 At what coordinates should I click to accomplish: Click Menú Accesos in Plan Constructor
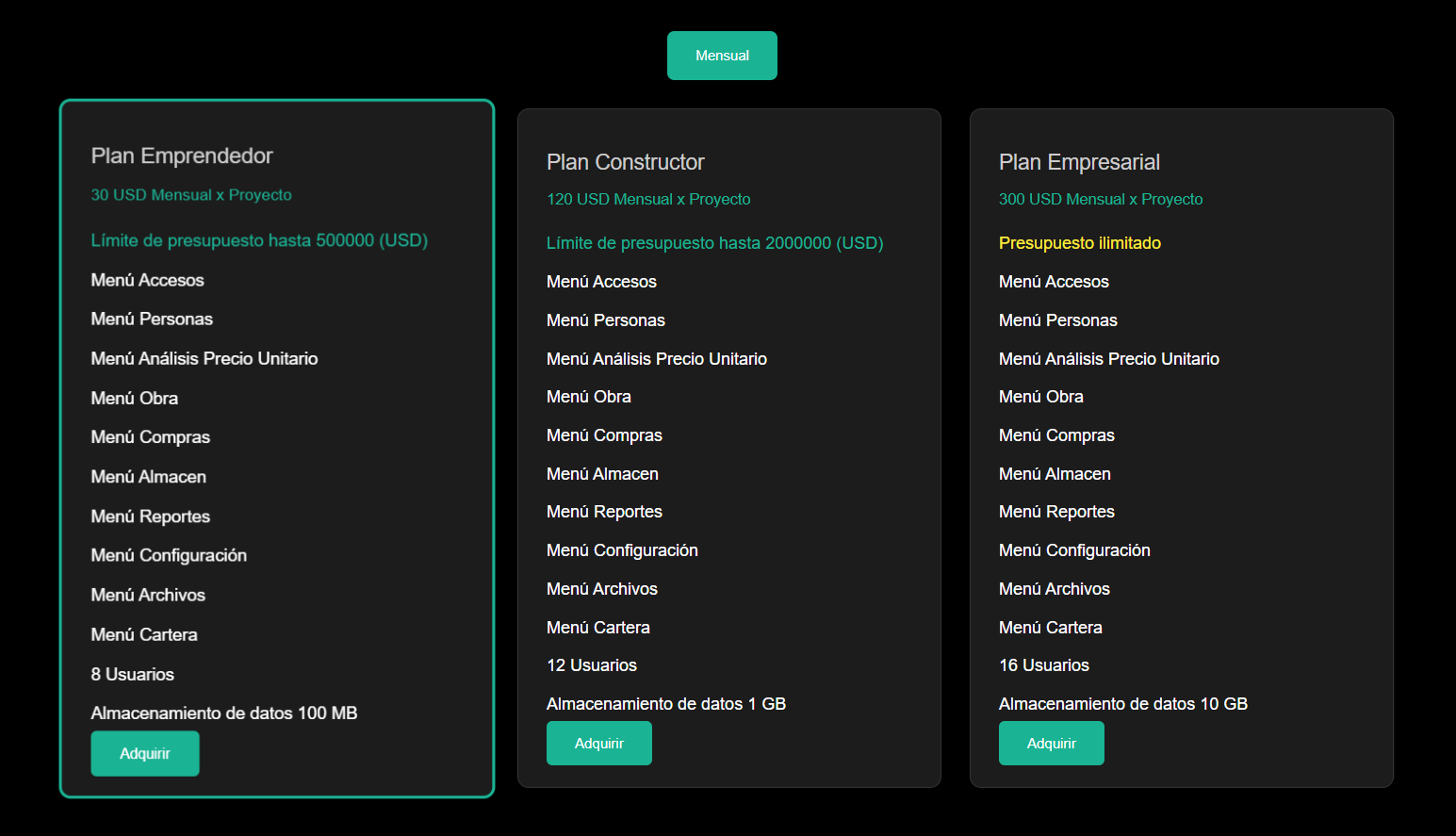click(601, 282)
